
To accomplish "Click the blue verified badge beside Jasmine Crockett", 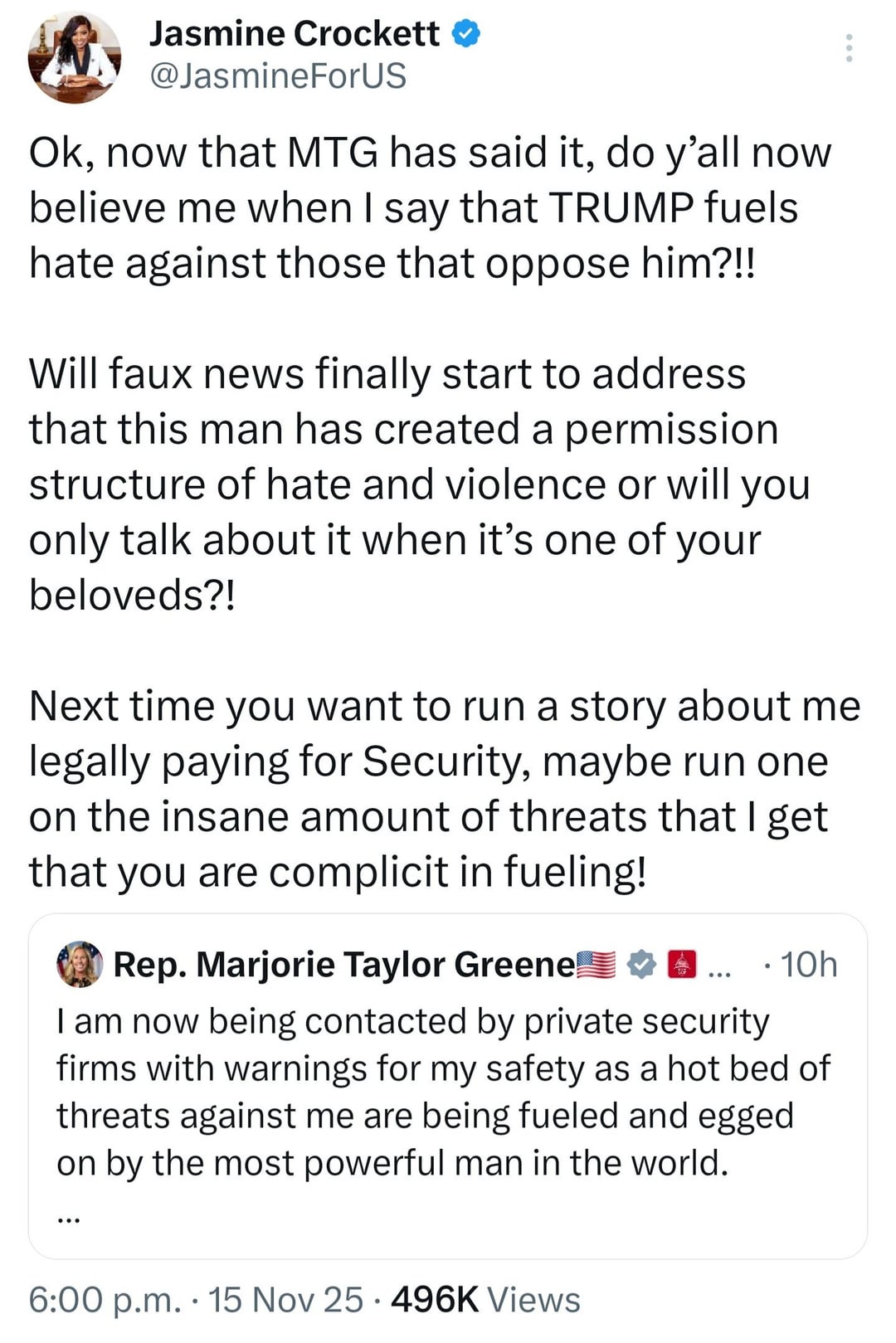I will tap(466, 34).
